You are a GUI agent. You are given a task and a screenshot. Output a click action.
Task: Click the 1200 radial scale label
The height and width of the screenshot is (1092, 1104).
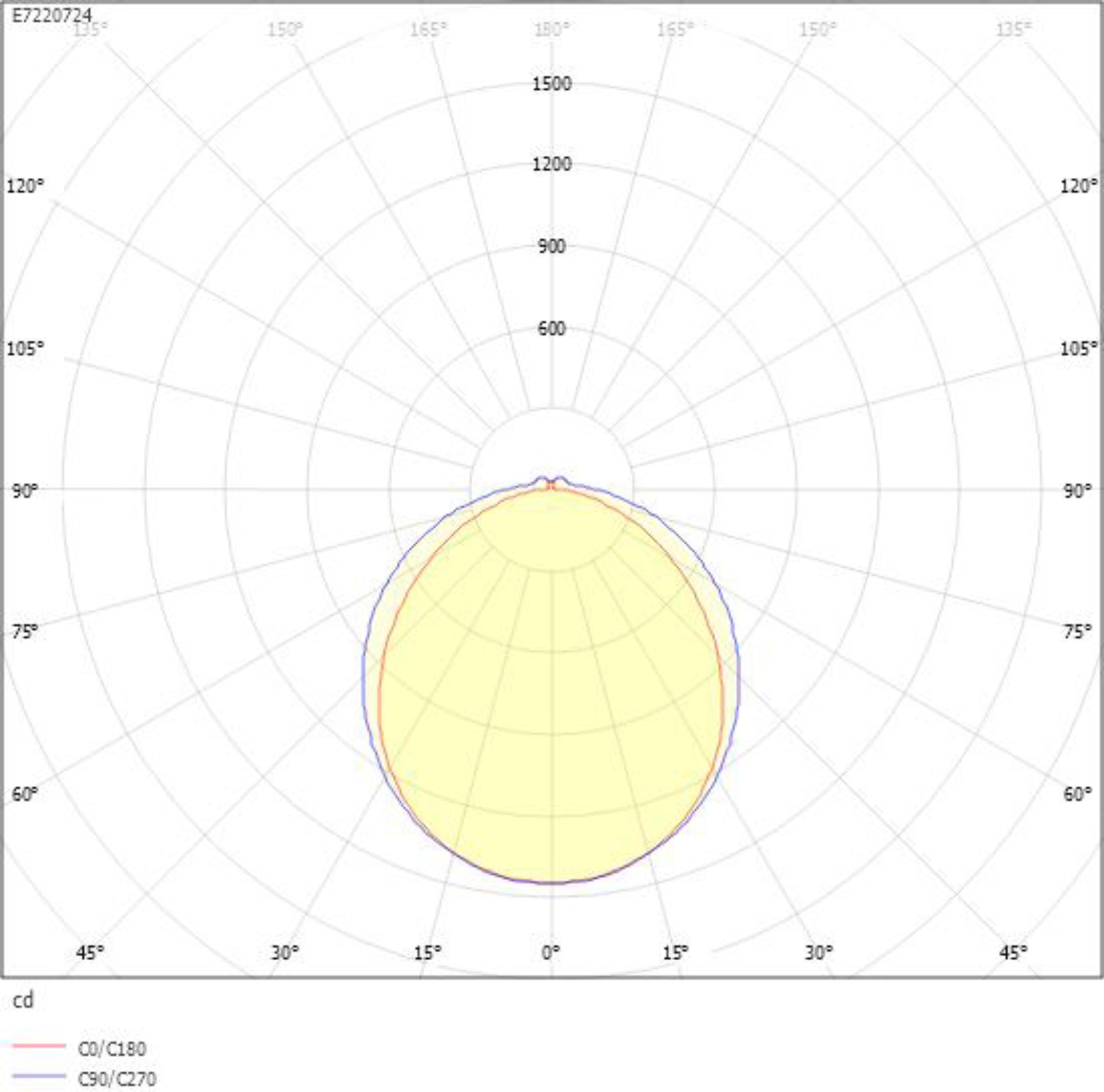552,164
